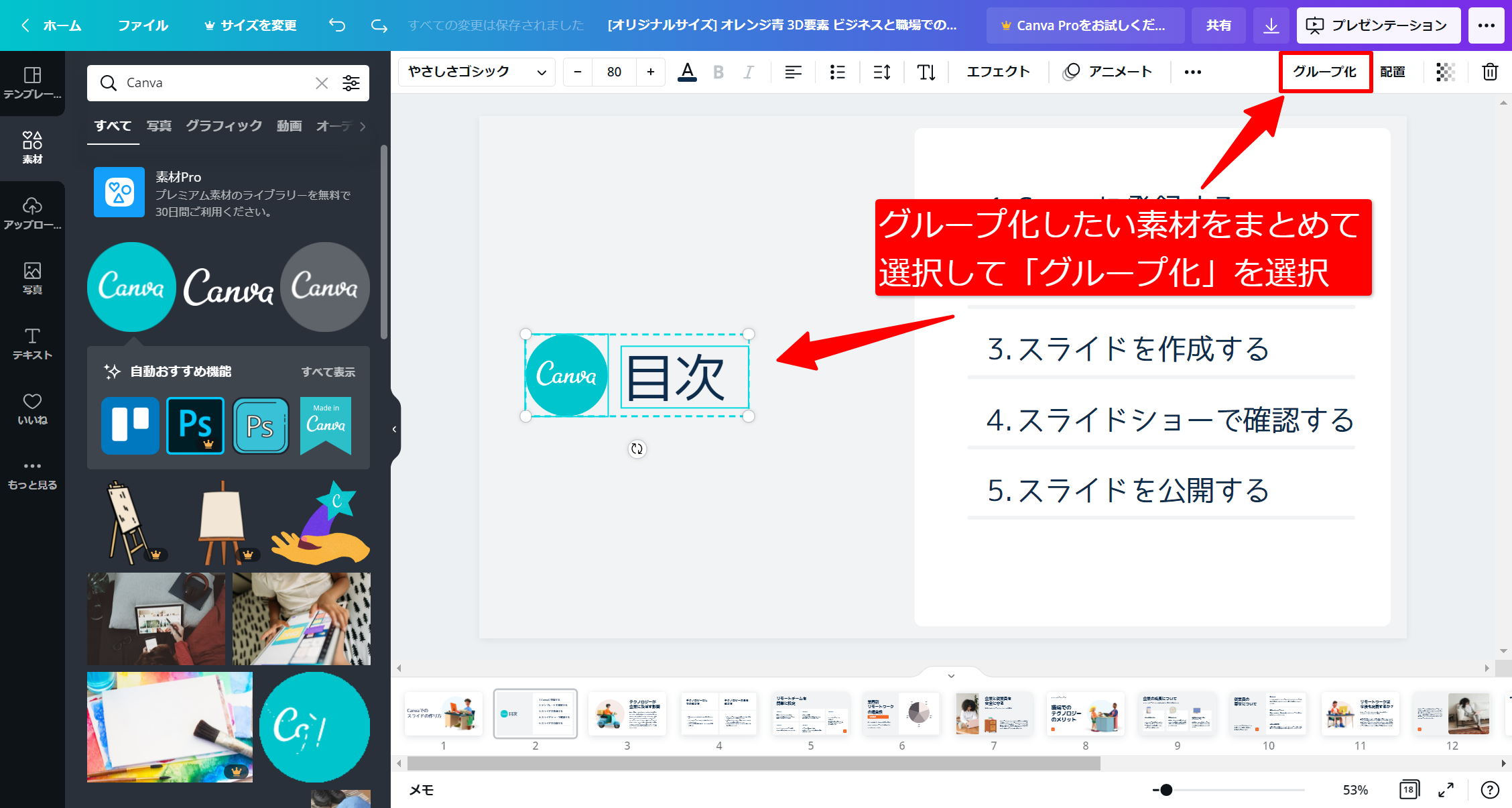Toggle bold formatting
The image size is (1512, 808).
click(718, 72)
